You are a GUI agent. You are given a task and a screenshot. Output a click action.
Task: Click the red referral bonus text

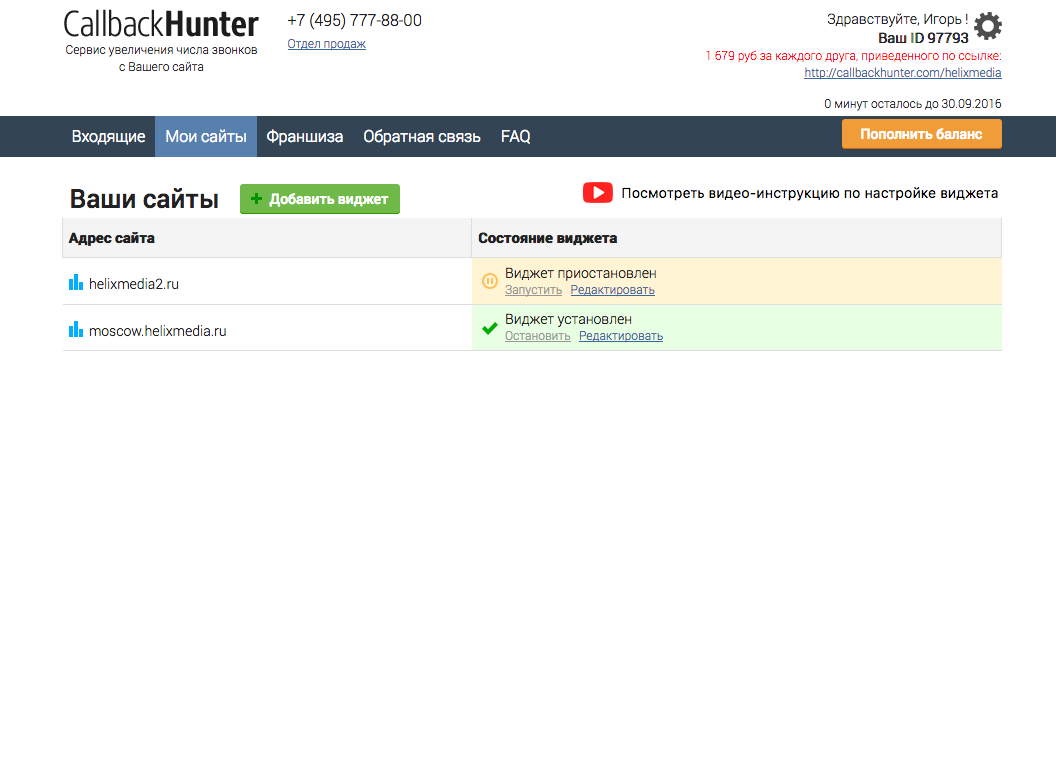[x=853, y=56]
